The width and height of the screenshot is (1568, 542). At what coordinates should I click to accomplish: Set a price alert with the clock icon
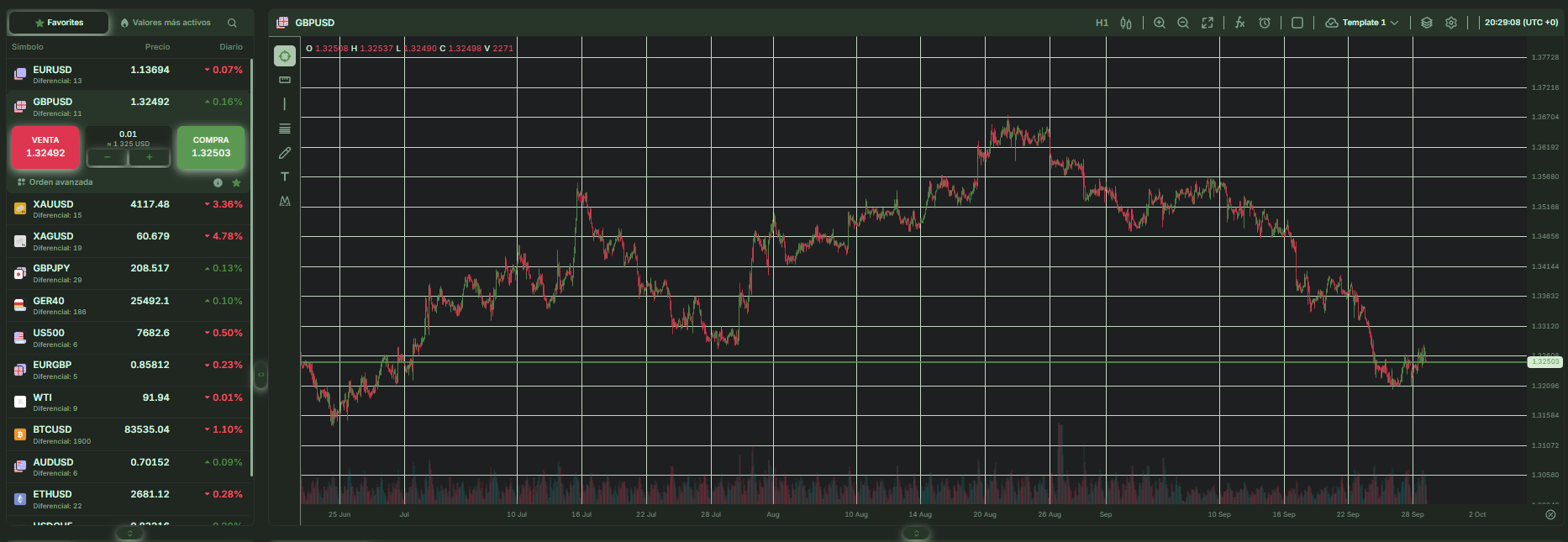(x=1265, y=23)
